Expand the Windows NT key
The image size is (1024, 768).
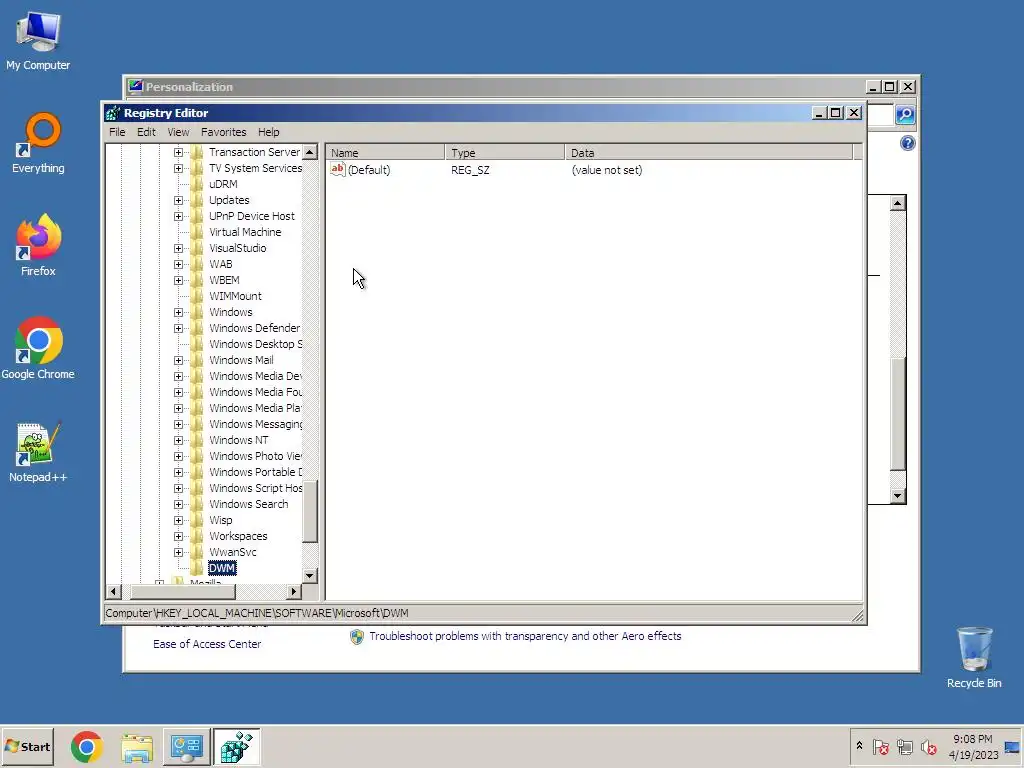point(178,440)
